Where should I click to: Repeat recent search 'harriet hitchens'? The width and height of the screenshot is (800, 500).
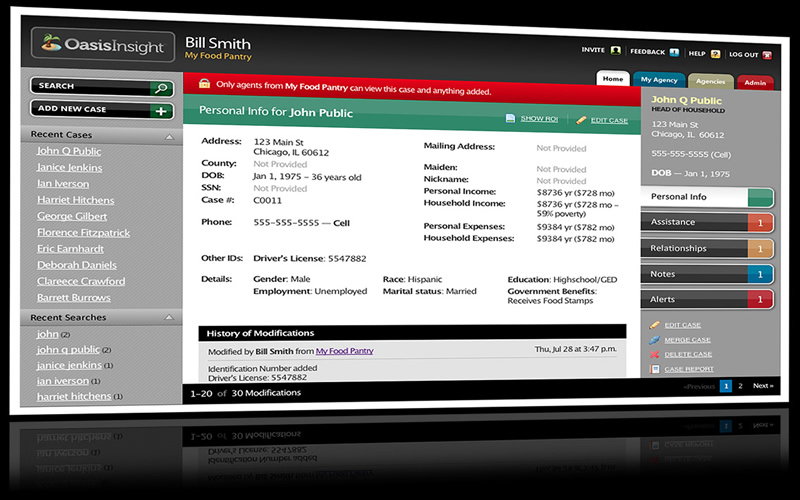(x=74, y=396)
